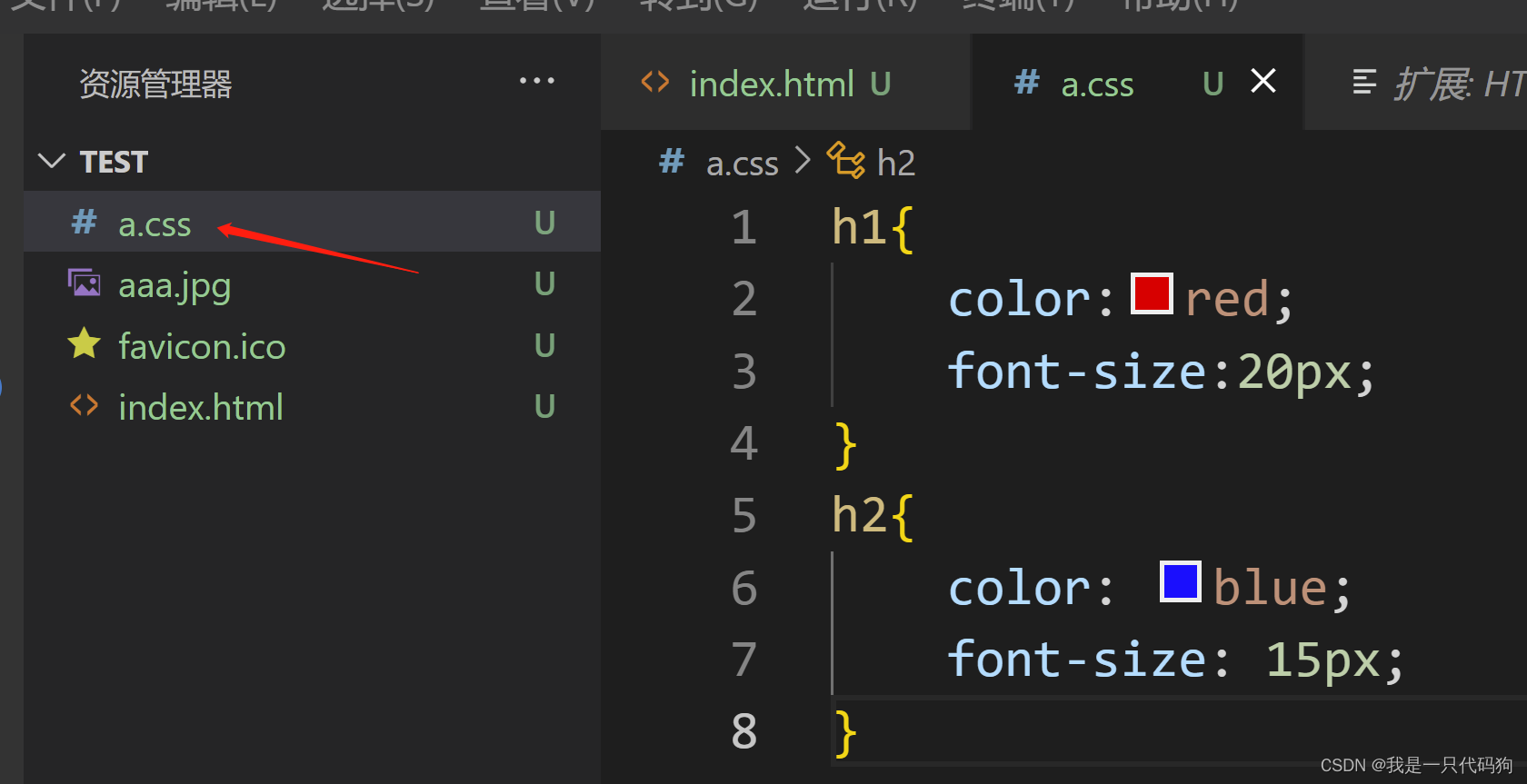The image size is (1527, 784).
Task: Click the 'h2' selector on line 5
Action: (x=860, y=516)
